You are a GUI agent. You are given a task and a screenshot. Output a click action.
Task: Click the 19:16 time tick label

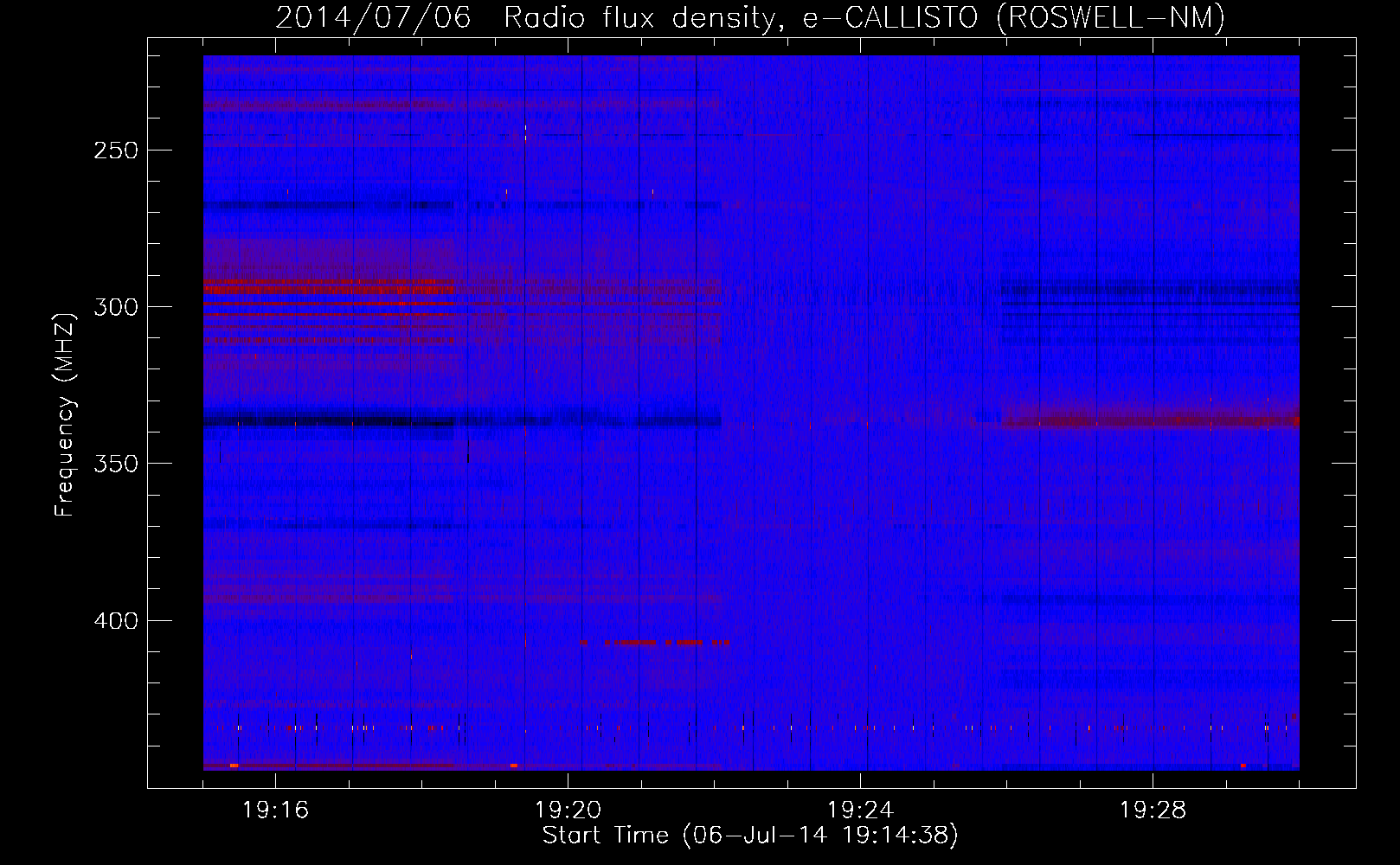275,811
